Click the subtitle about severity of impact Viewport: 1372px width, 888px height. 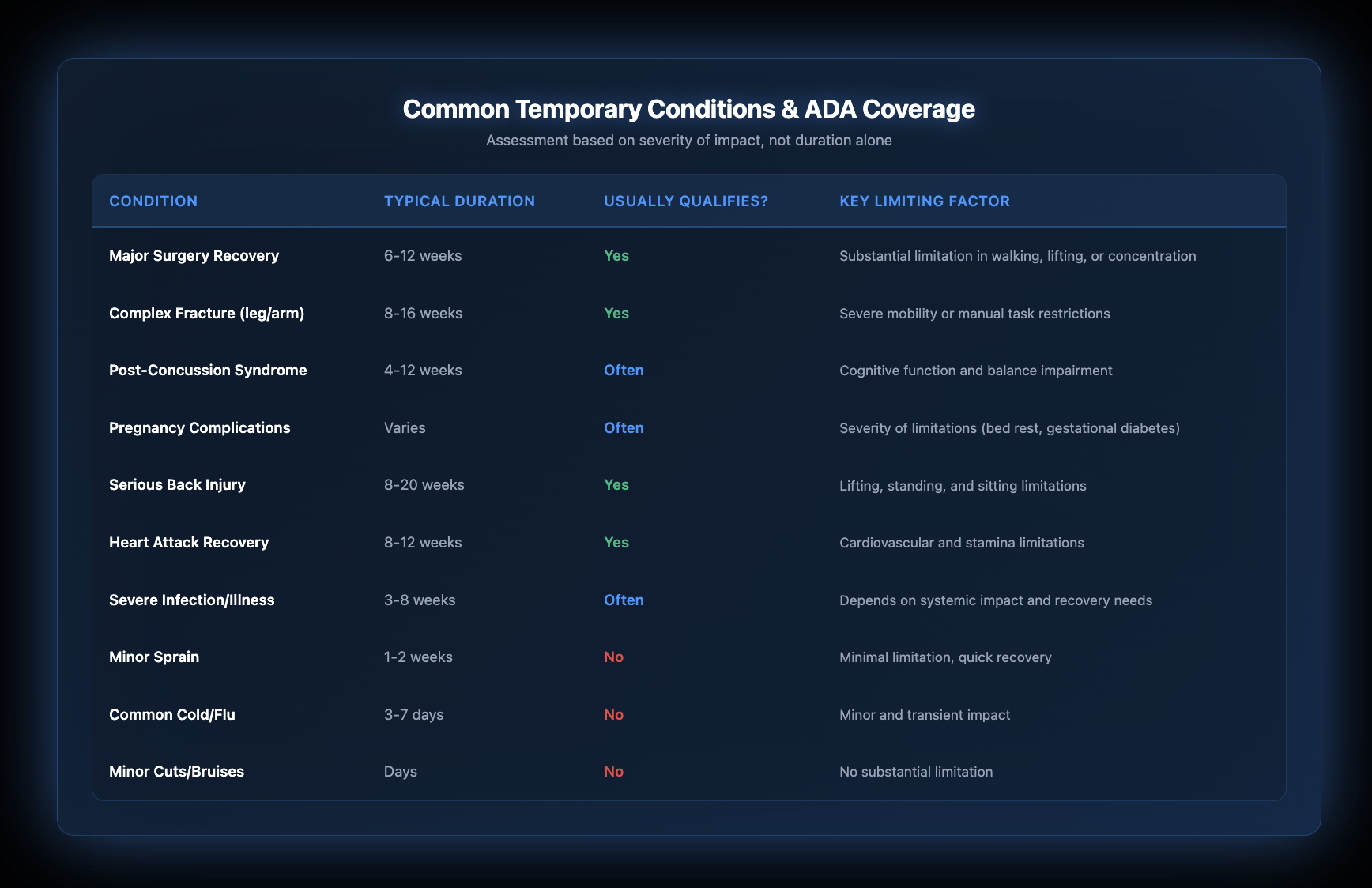[x=688, y=141]
